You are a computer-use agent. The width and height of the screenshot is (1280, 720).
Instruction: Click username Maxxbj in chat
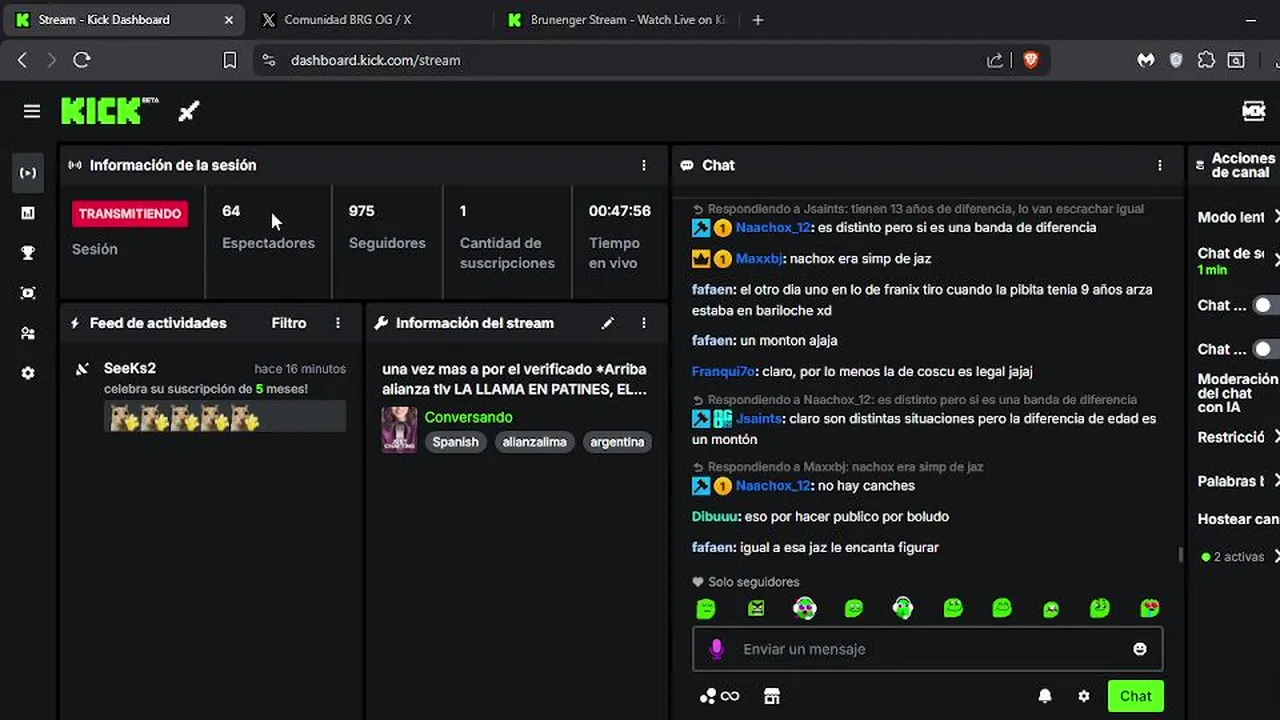coord(759,258)
